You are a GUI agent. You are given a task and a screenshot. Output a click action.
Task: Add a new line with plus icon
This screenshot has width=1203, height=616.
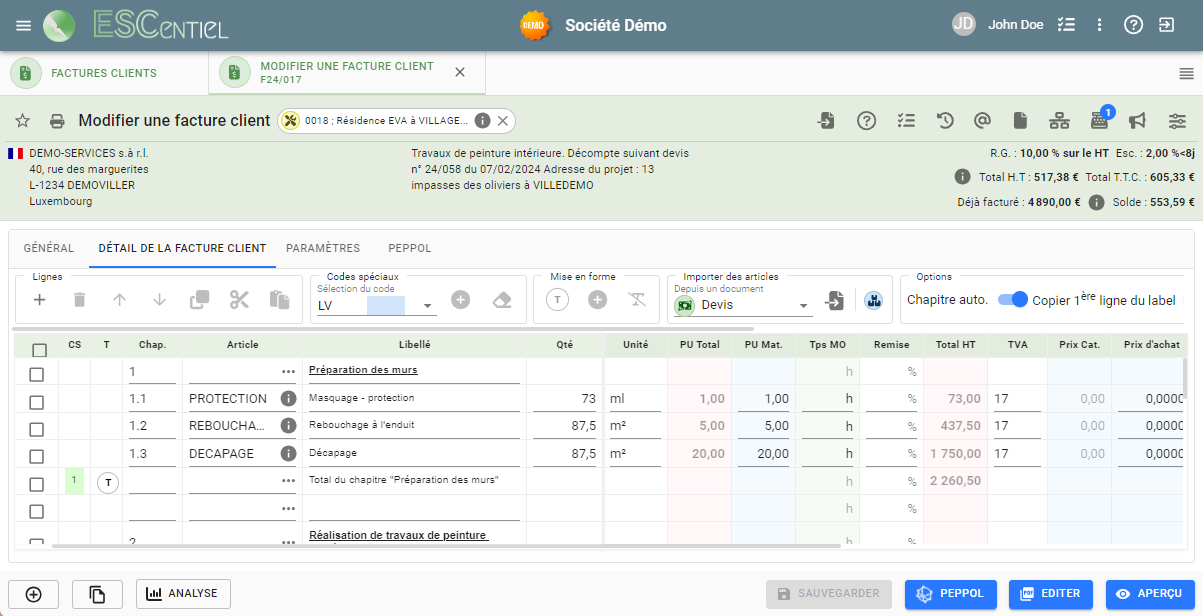click(40, 299)
